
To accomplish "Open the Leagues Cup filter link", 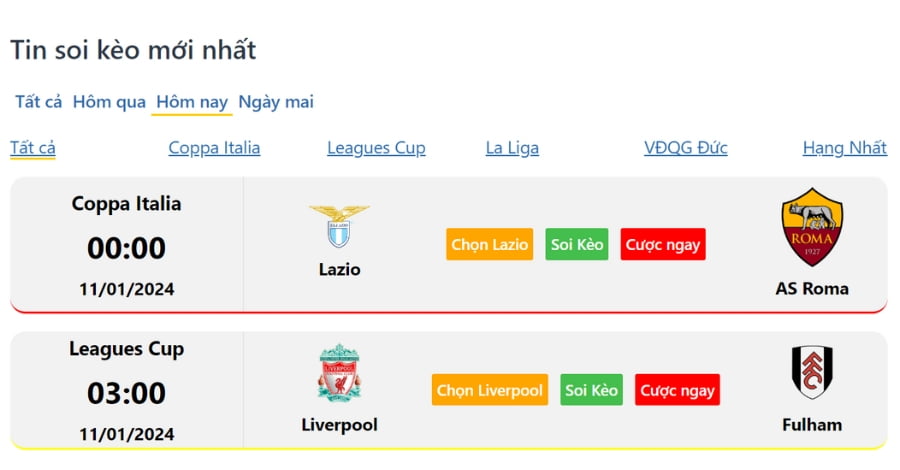I will (377, 148).
